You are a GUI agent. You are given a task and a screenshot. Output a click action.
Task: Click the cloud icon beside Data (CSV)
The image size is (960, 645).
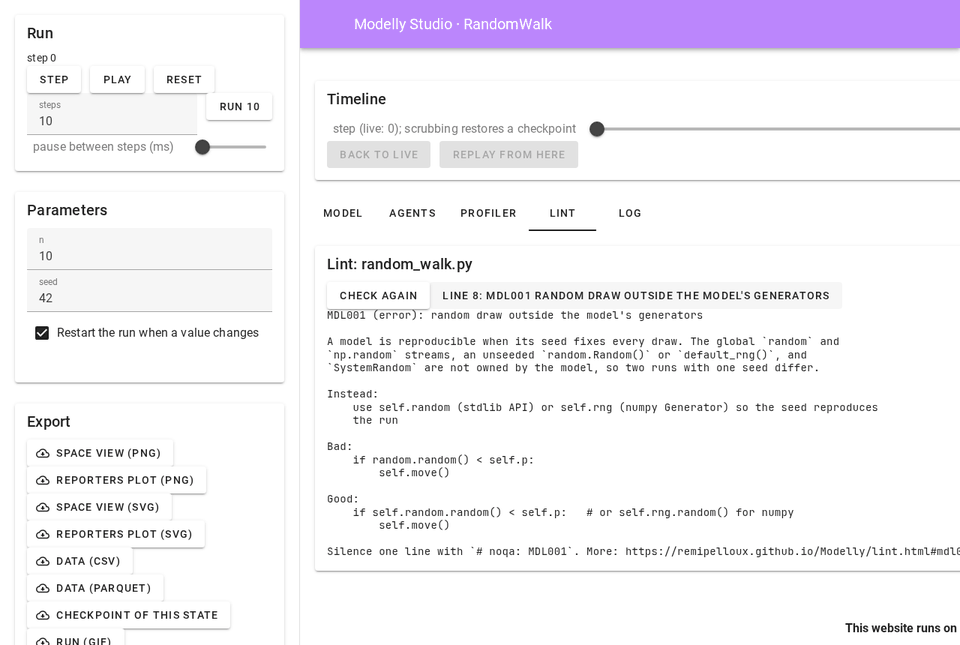click(43, 561)
